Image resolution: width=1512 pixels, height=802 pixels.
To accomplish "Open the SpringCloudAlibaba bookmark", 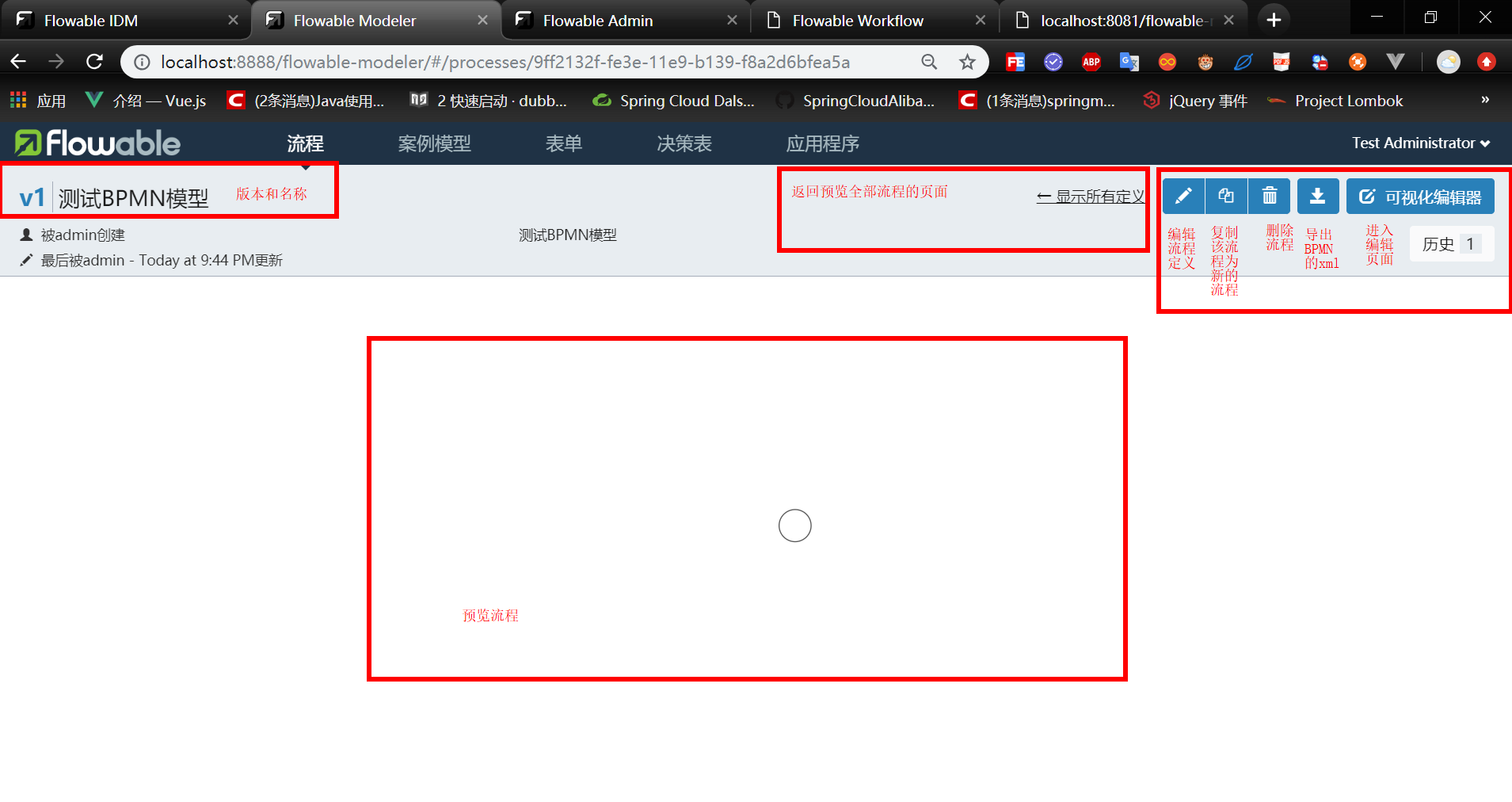I will [856, 101].
